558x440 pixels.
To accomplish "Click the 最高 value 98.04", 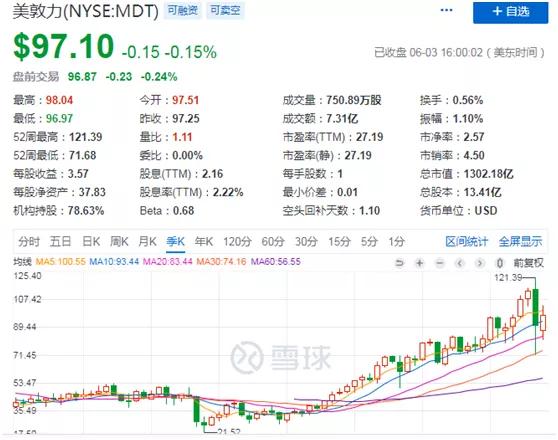I will pyautogui.click(x=59, y=100).
